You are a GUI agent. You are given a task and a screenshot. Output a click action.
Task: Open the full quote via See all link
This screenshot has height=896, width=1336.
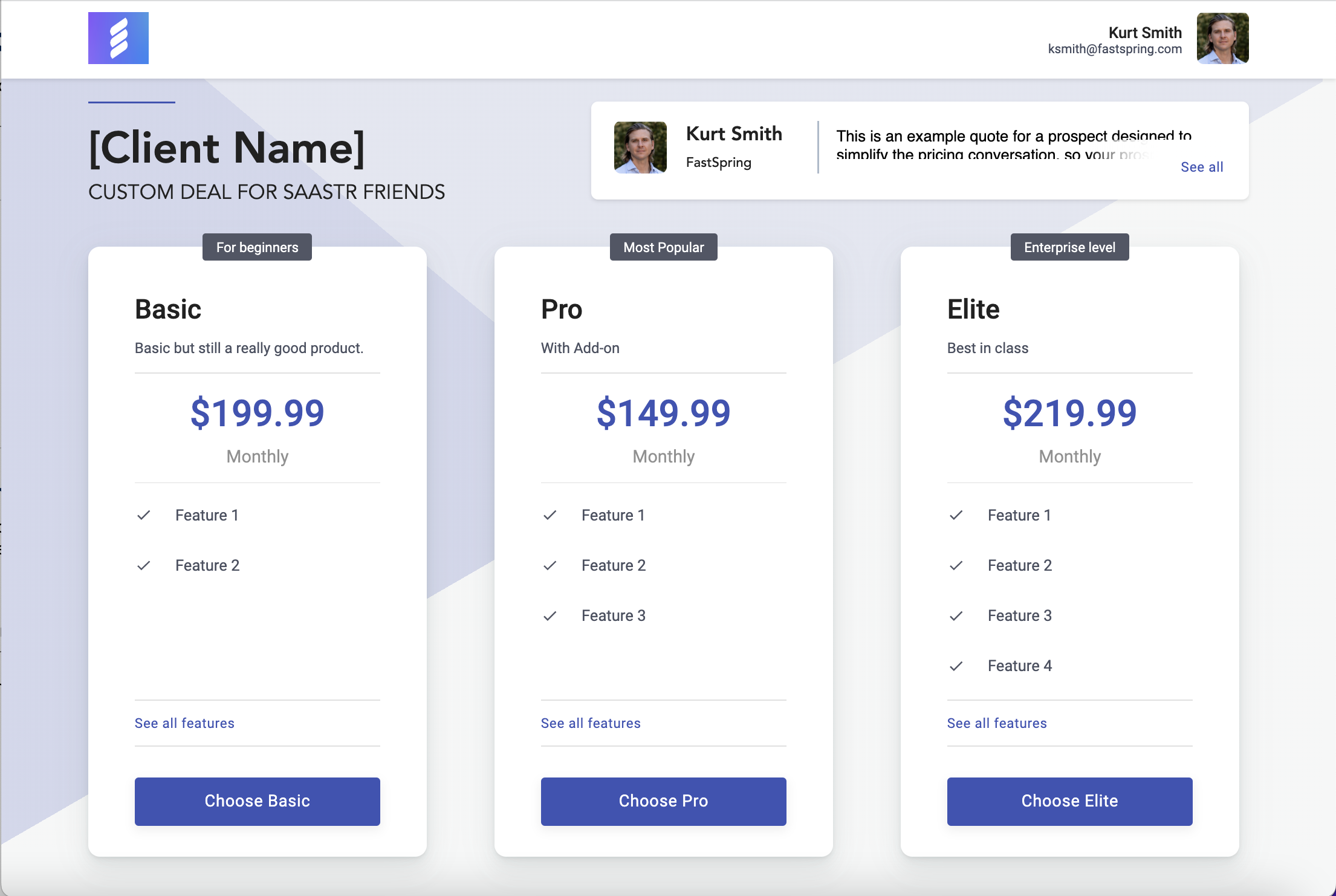(1202, 167)
